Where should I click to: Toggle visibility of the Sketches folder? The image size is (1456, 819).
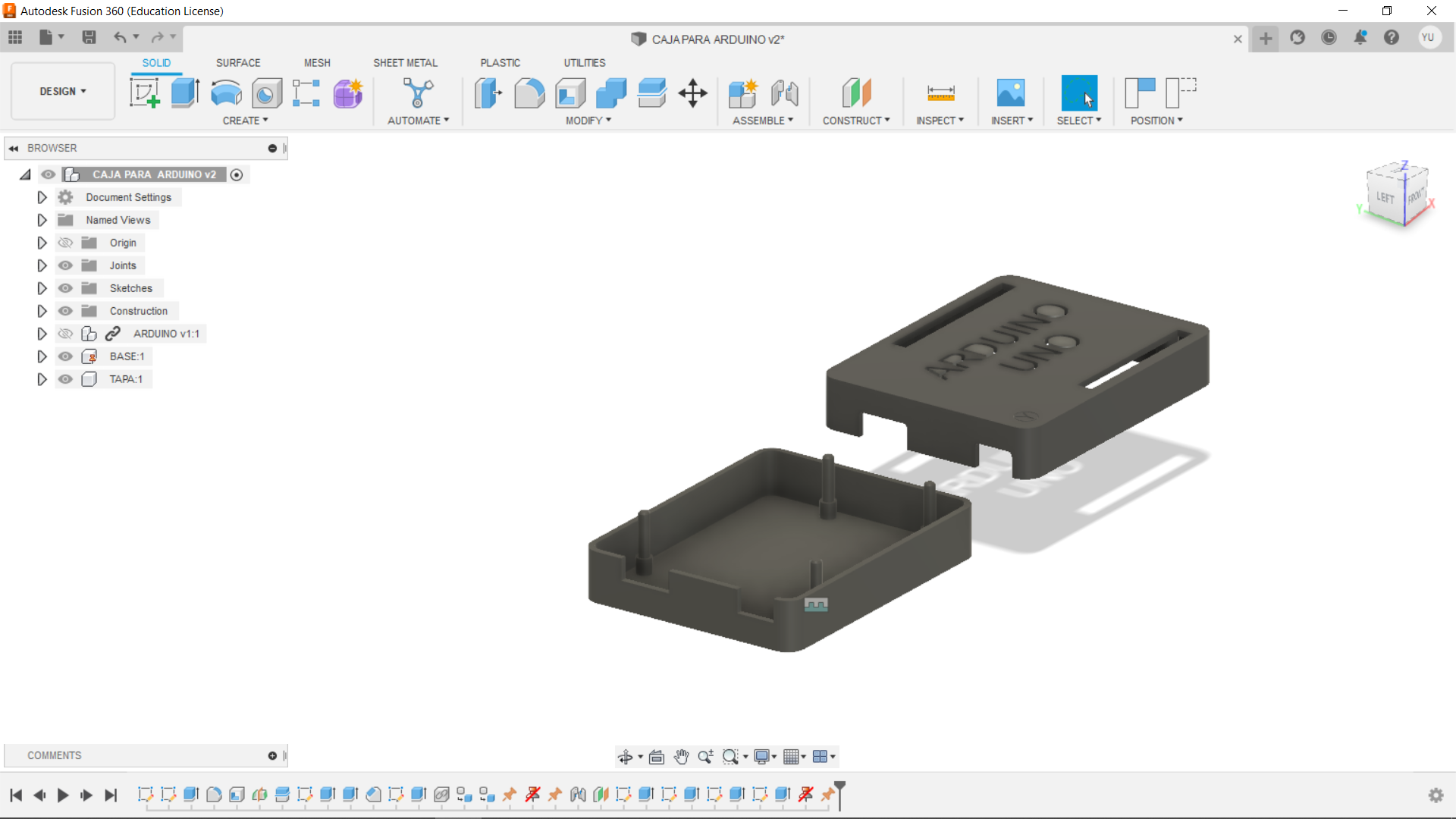(66, 288)
